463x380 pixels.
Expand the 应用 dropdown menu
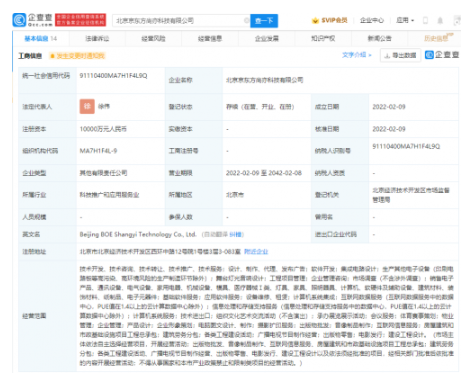(405, 20)
